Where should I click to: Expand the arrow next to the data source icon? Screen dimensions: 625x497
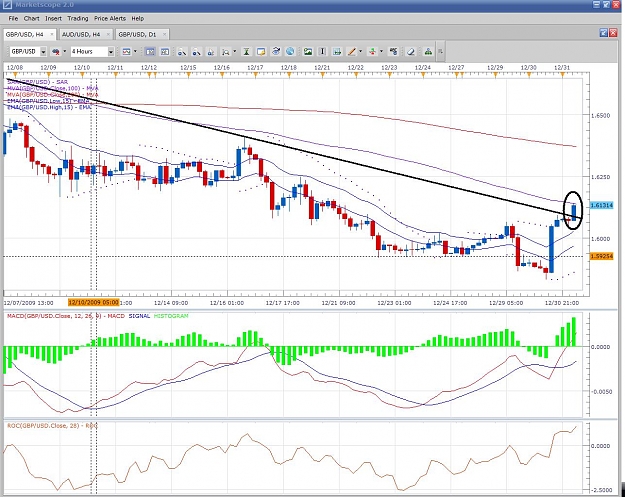point(65,52)
